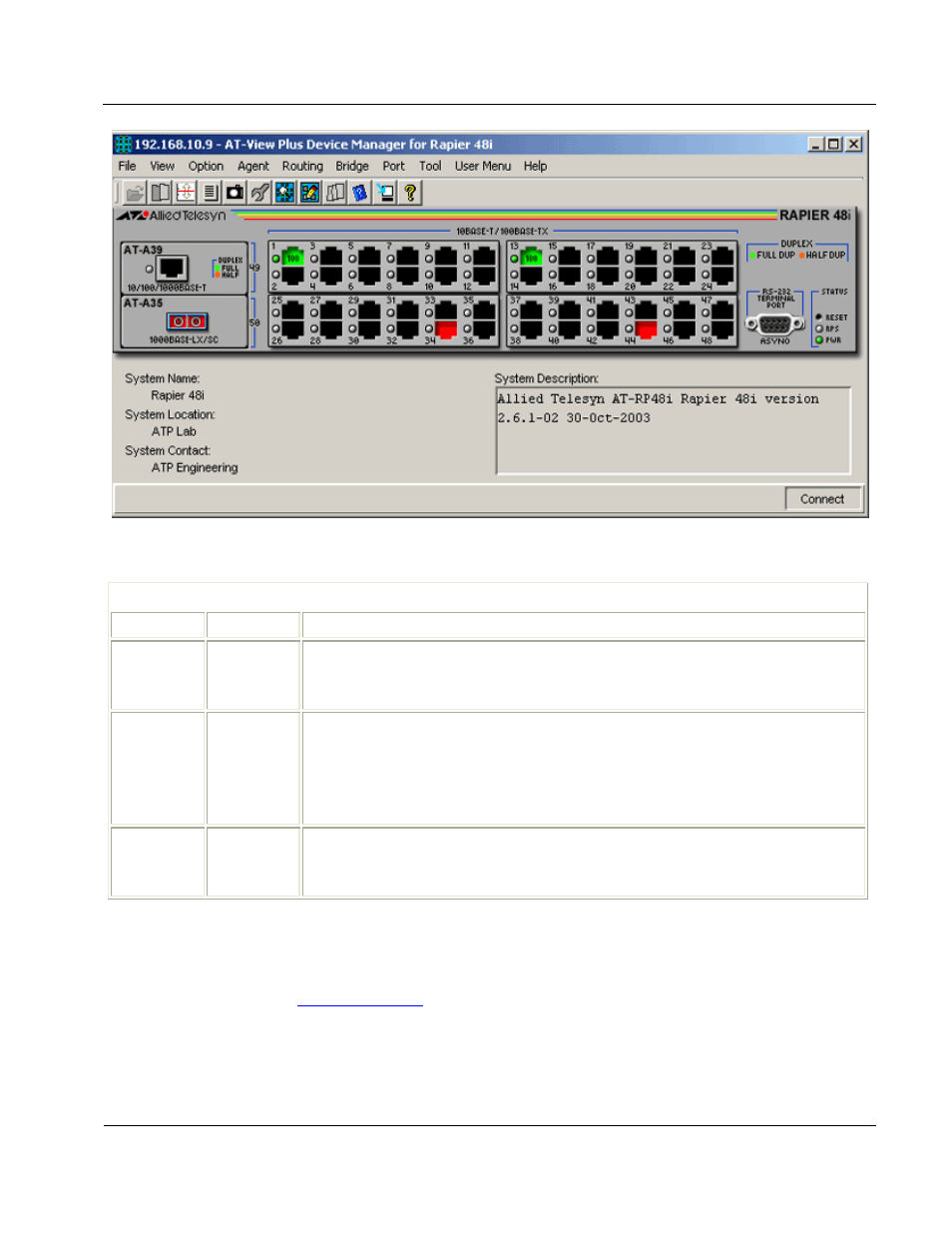This screenshot has width=952, height=1233.
Task: Click the camera snapshot toolbar icon
Action: click(235, 193)
